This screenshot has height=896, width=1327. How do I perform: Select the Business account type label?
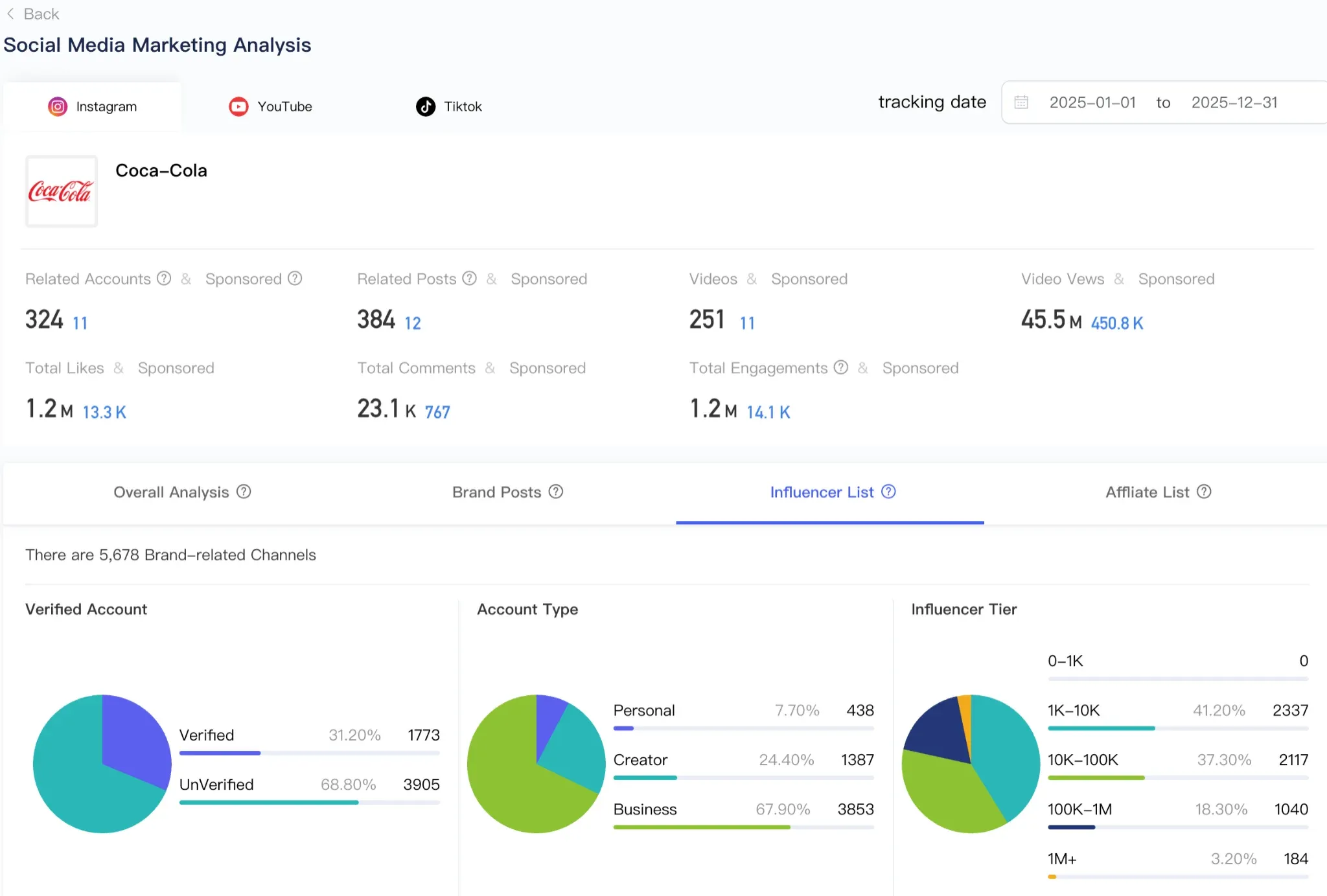pyautogui.click(x=645, y=809)
